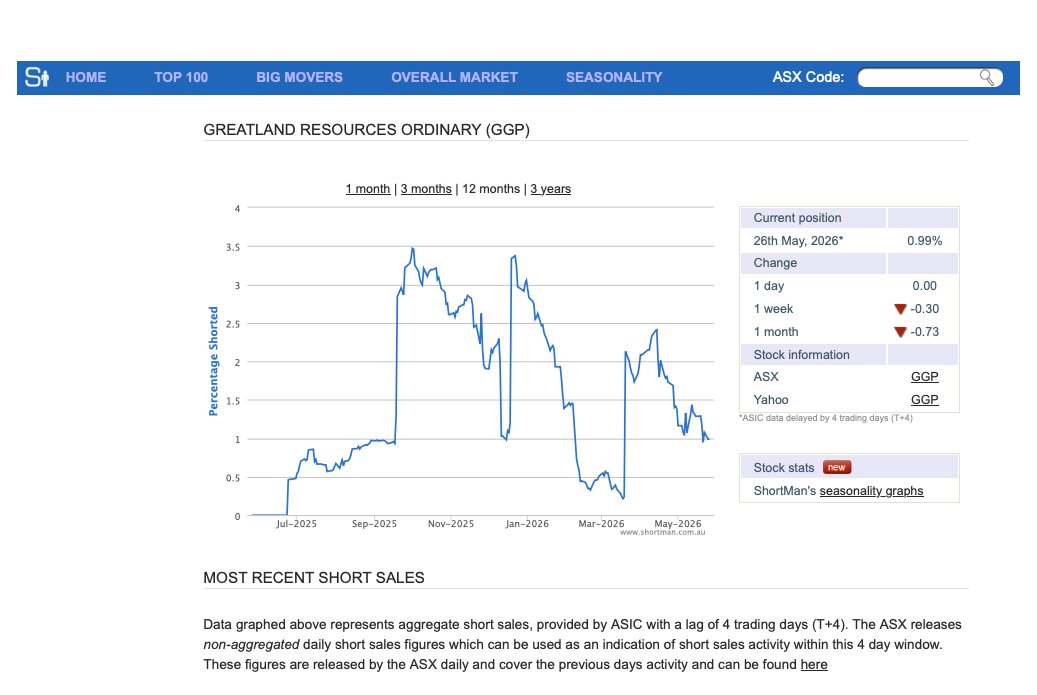
Task: Go to BIG MOVERS
Action: pos(300,77)
